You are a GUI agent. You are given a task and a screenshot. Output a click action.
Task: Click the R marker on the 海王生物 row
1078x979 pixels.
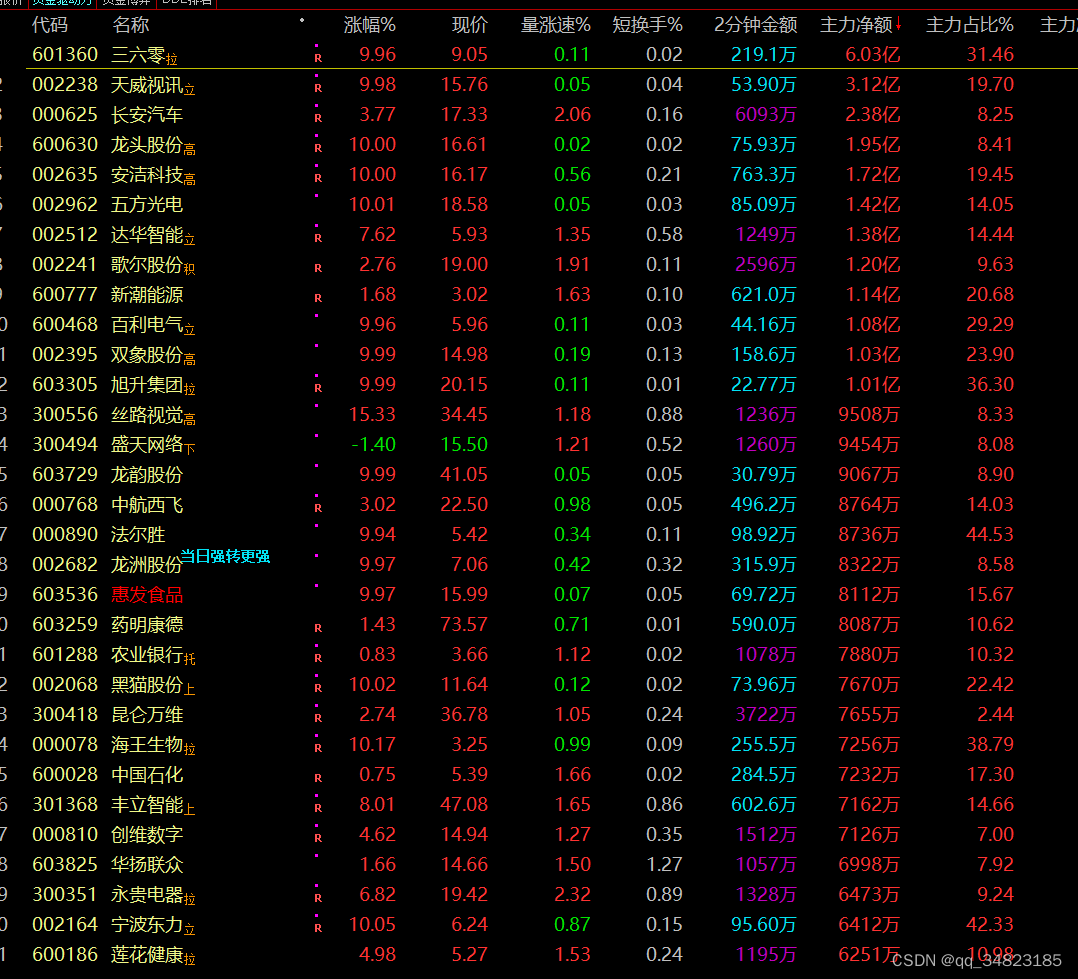click(x=318, y=748)
